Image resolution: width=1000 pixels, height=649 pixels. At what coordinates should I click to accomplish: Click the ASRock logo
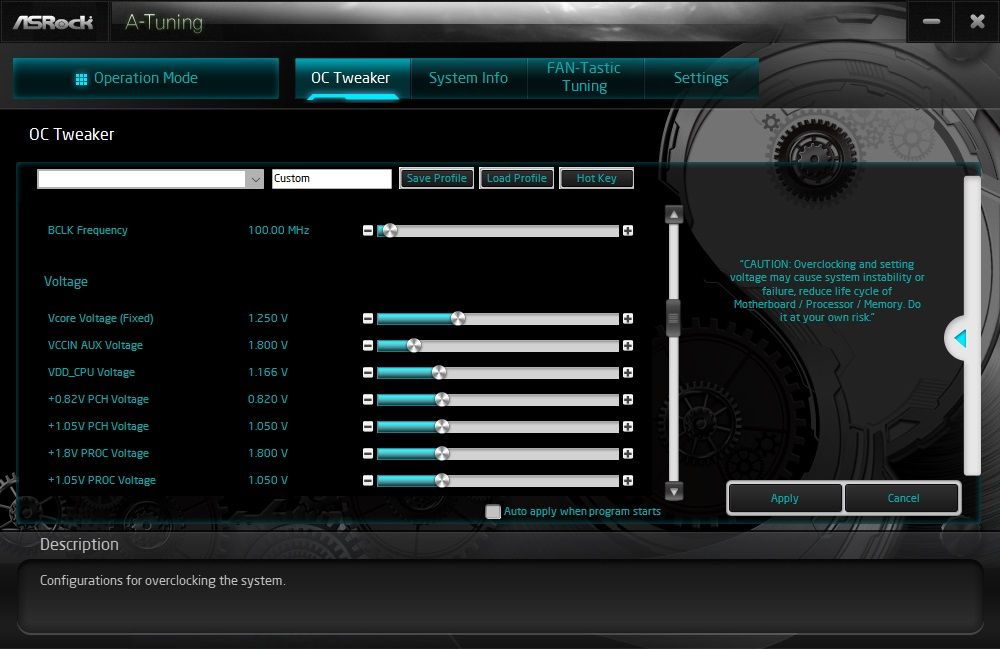(x=53, y=22)
